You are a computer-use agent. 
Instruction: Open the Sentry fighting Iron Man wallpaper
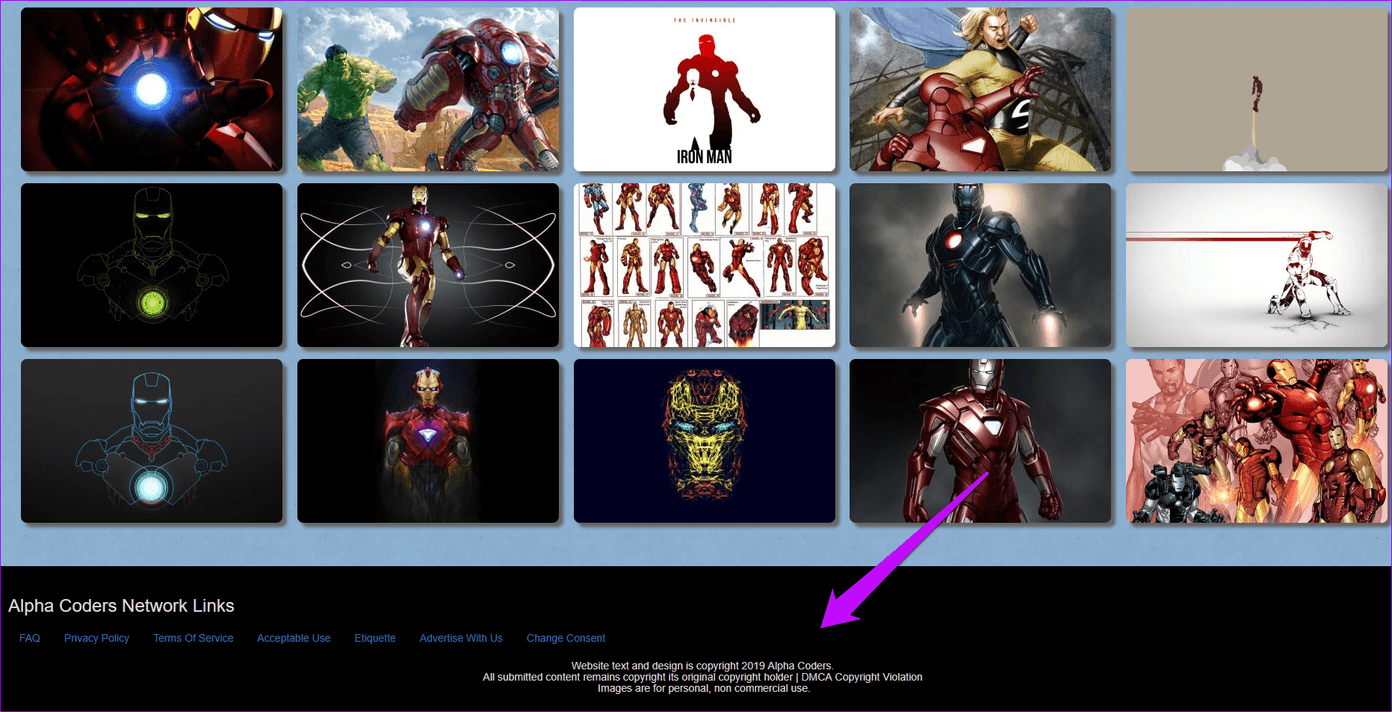[981, 90]
